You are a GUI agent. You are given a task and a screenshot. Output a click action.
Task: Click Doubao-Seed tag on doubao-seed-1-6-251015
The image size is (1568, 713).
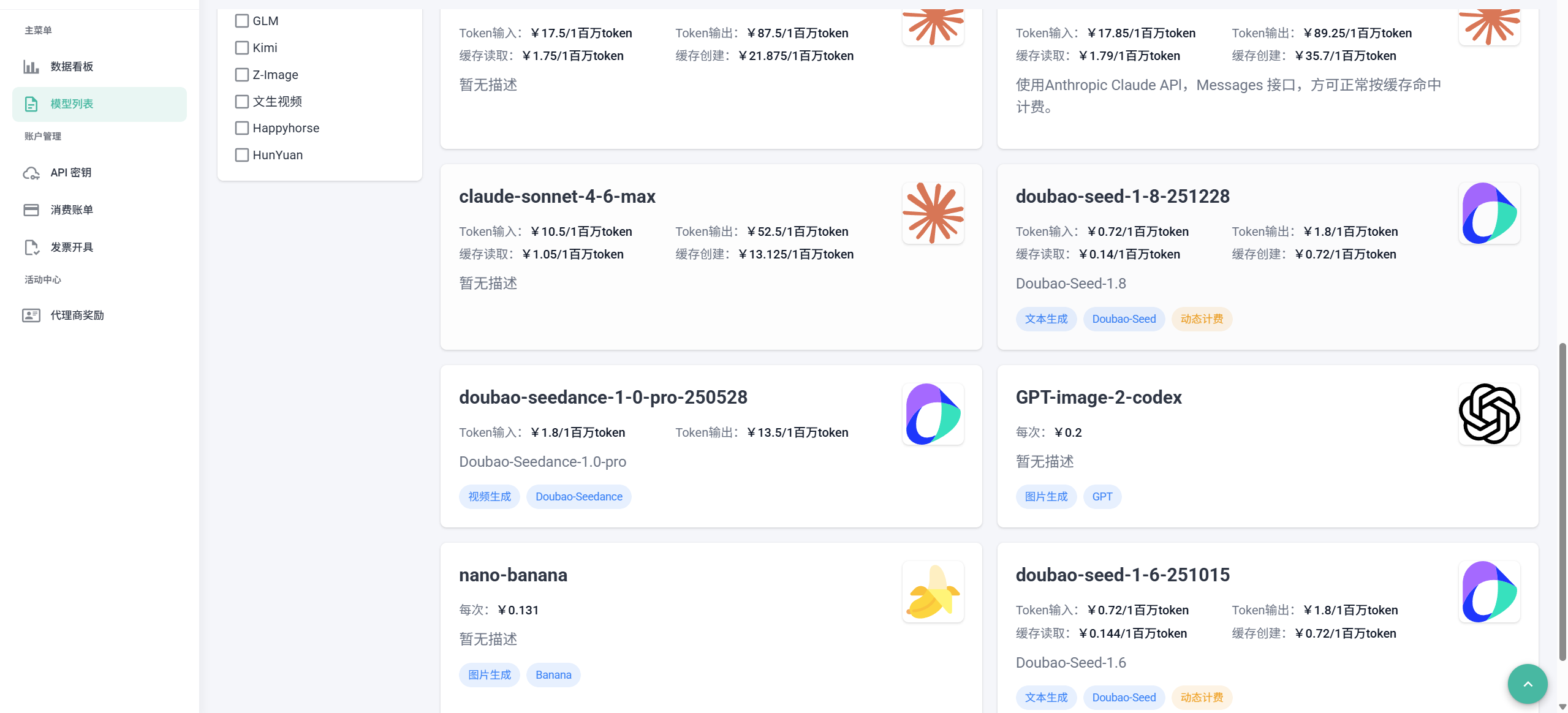point(1124,698)
